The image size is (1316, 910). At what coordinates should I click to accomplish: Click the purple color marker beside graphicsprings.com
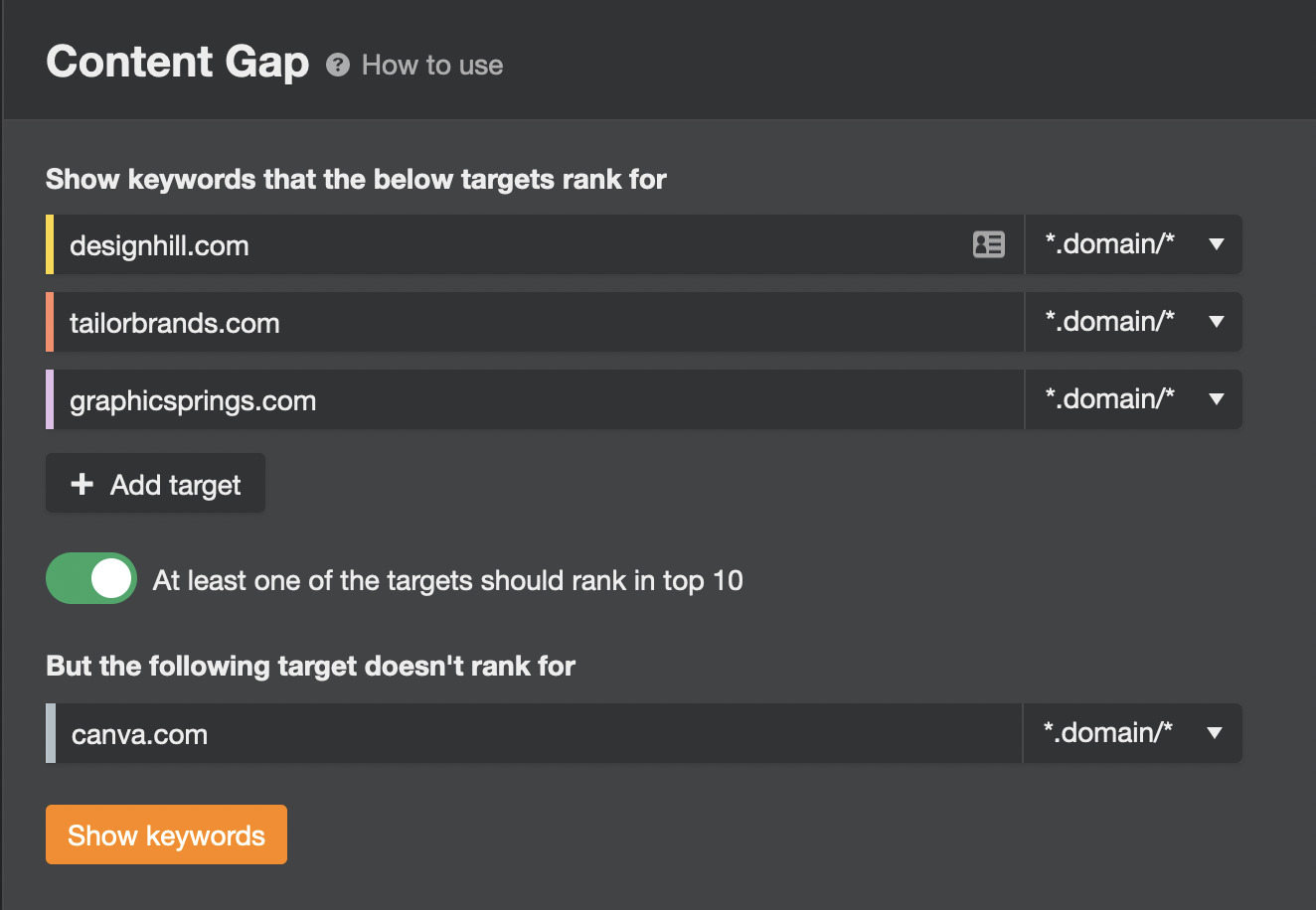pyautogui.click(x=50, y=399)
